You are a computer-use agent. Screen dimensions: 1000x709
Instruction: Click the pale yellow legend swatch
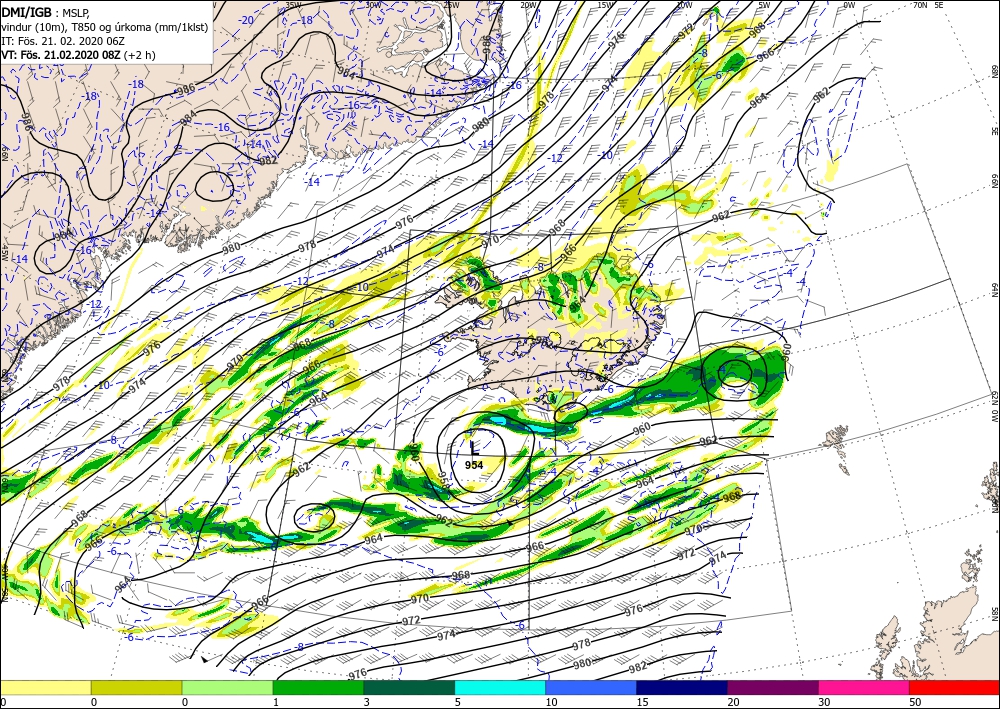(45, 687)
